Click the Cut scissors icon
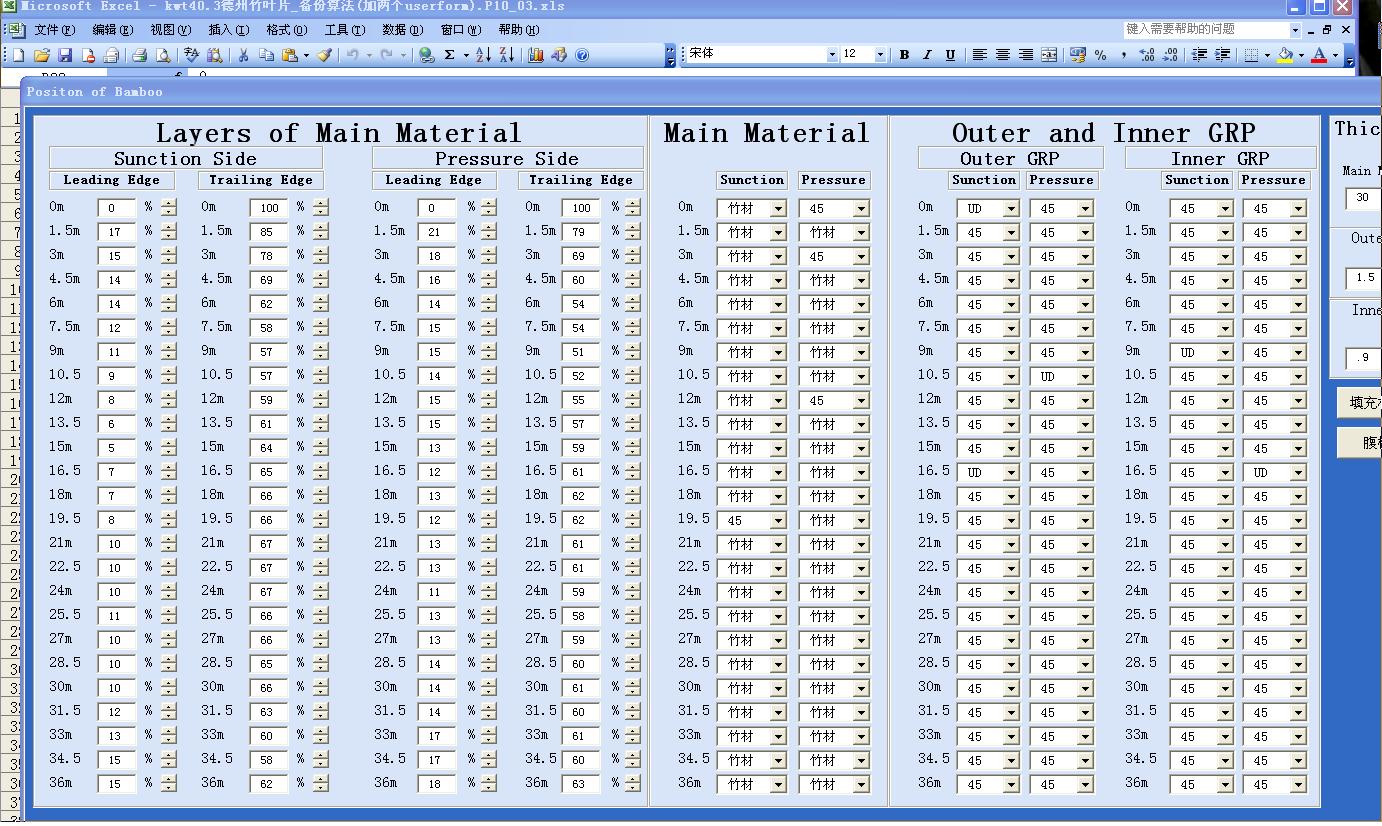The height and width of the screenshot is (826, 1382). coord(242,55)
